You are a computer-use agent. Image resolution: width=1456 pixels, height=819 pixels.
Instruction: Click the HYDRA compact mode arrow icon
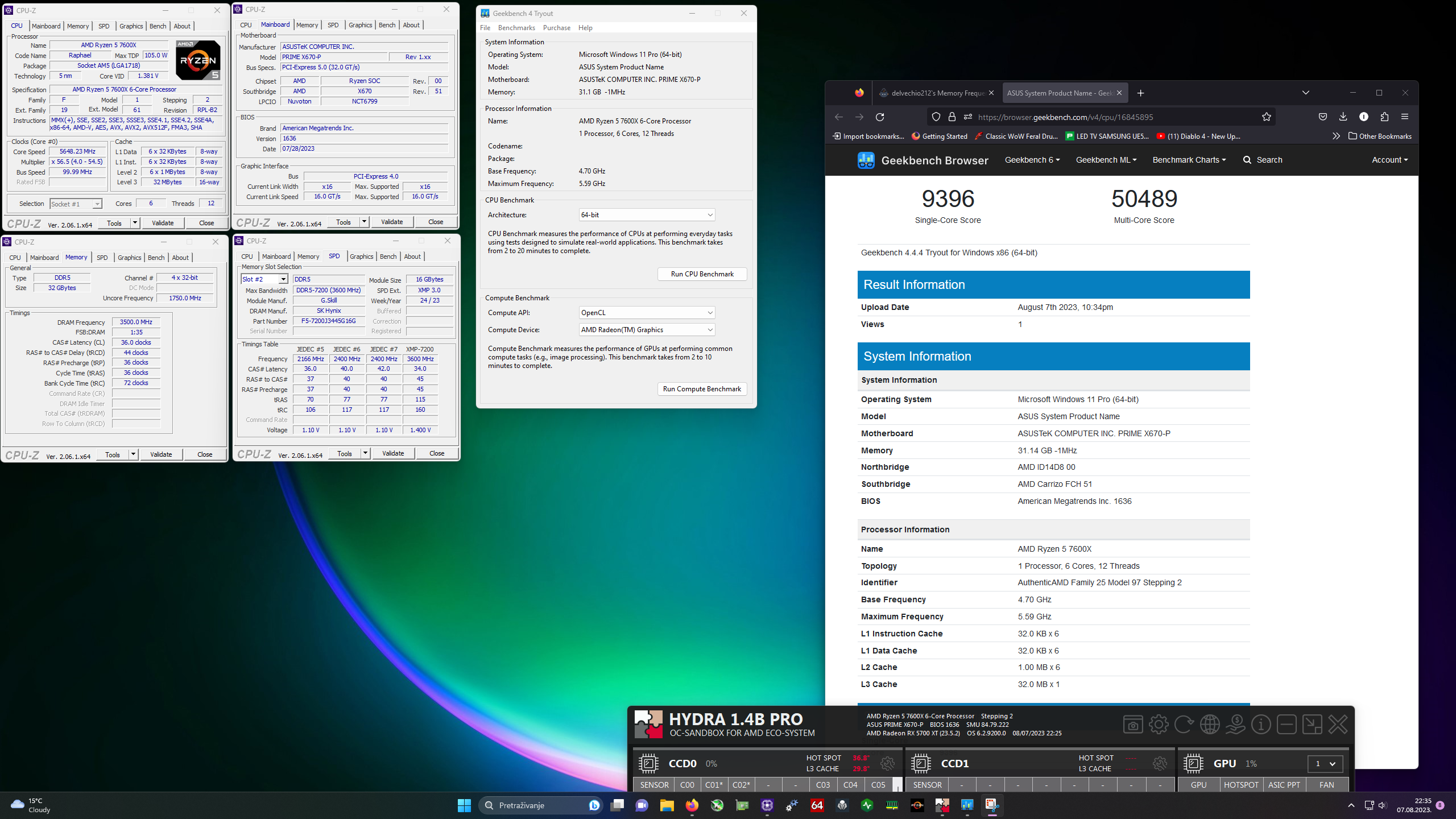point(1312,725)
